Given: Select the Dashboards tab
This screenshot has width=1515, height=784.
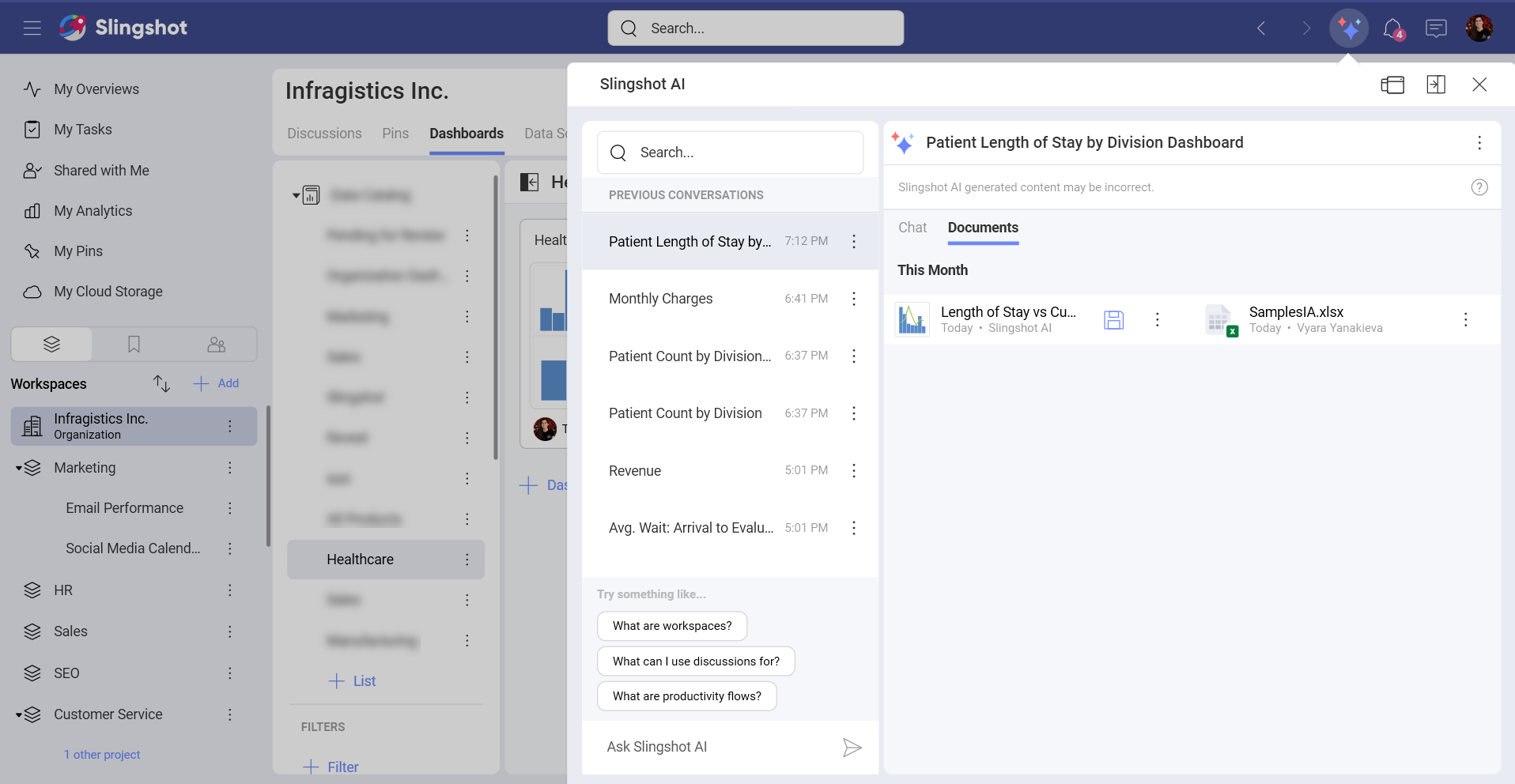Looking at the screenshot, I should point(467,134).
